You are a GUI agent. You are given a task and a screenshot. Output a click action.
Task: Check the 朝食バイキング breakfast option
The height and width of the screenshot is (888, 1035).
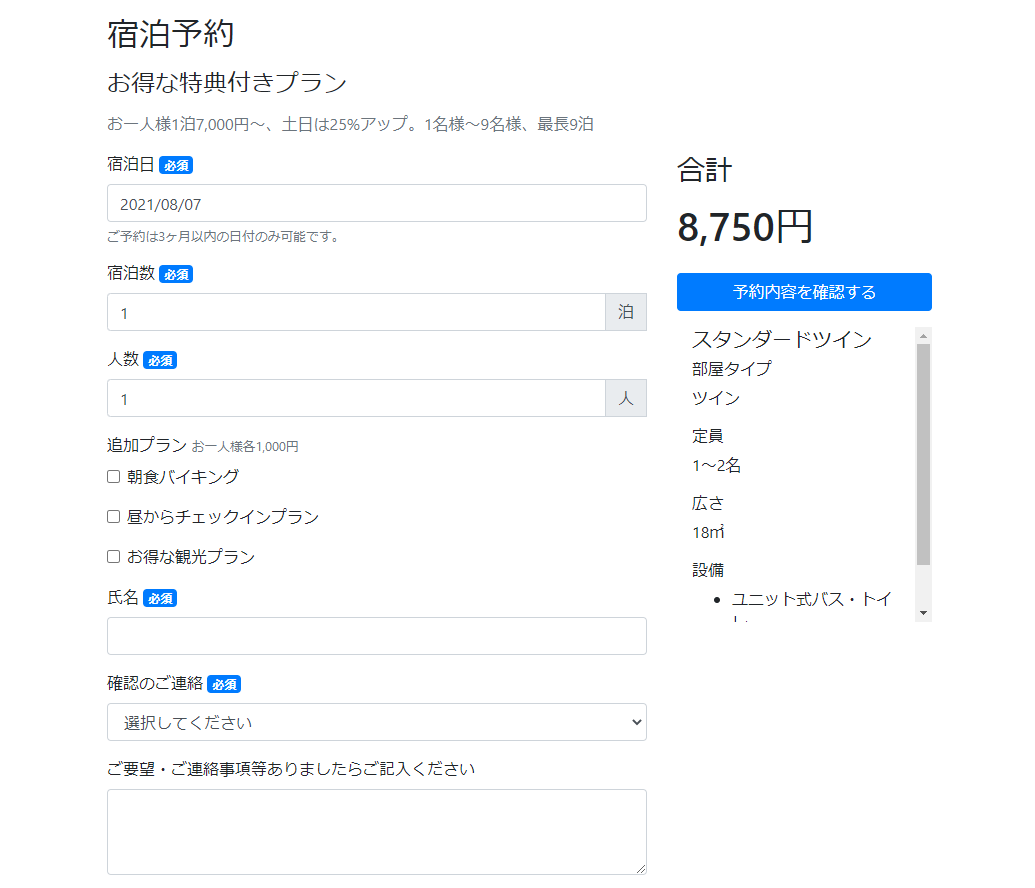pos(113,476)
